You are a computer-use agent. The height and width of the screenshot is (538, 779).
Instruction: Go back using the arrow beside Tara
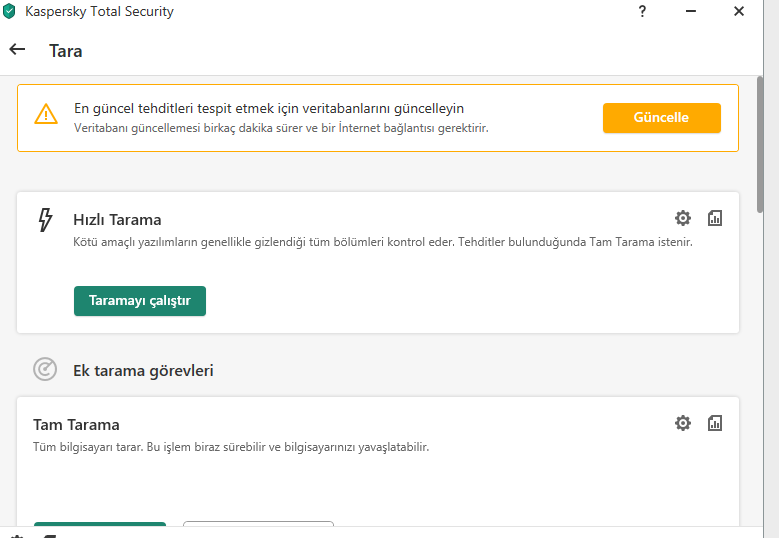pos(17,49)
